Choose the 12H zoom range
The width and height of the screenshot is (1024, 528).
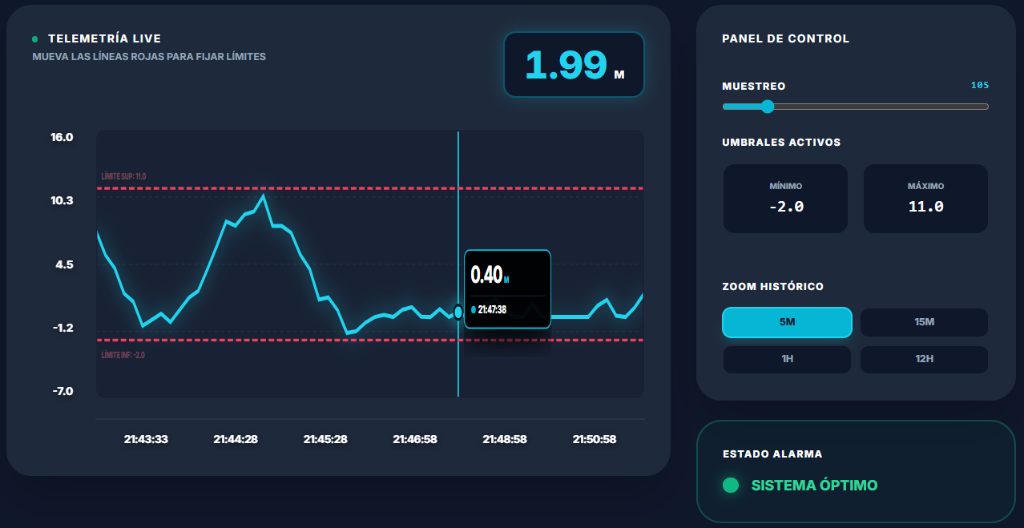coord(924,359)
